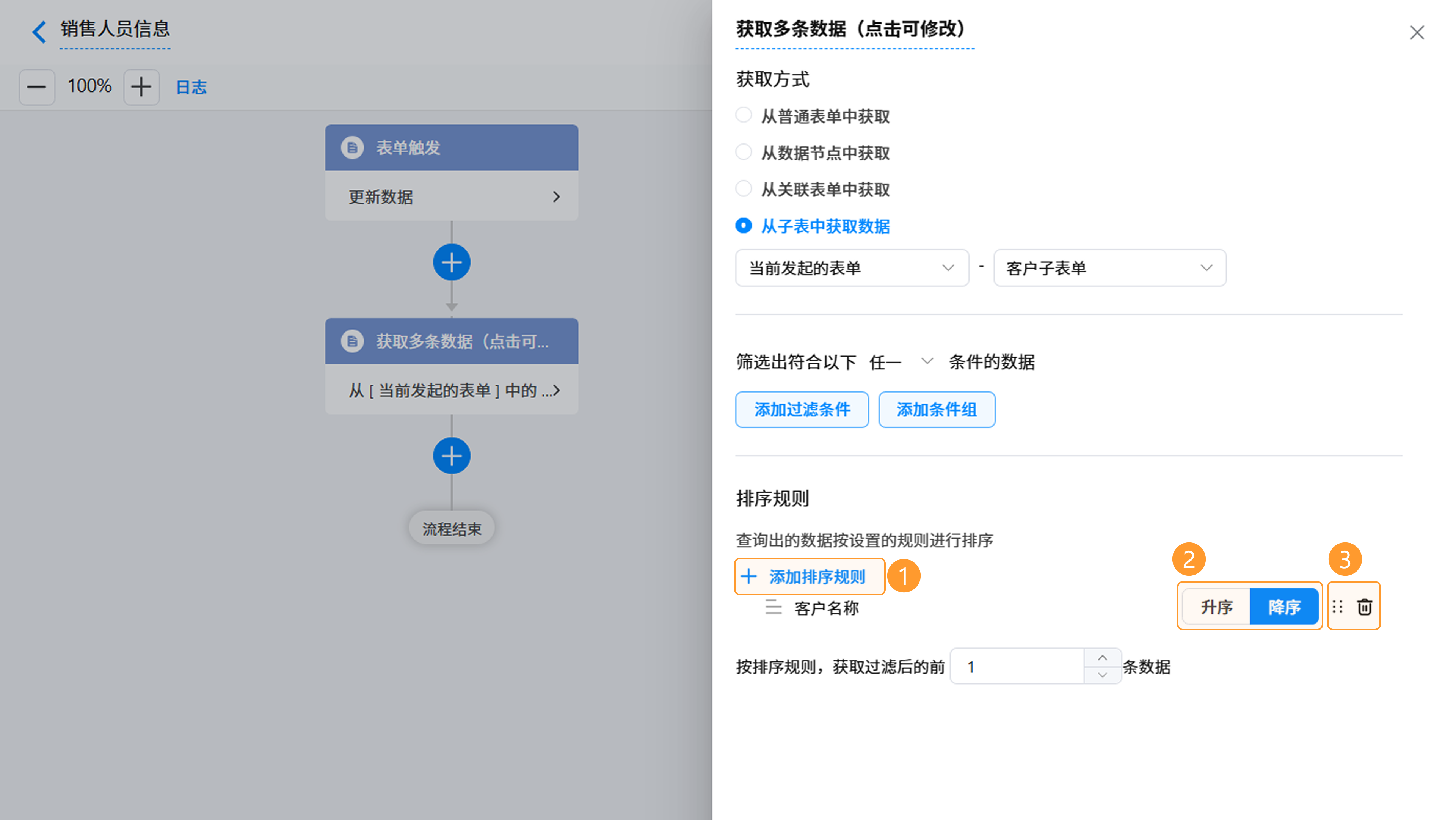Go back using the blue left arrow
The width and height of the screenshot is (1456, 820).
[x=39, y=31]
